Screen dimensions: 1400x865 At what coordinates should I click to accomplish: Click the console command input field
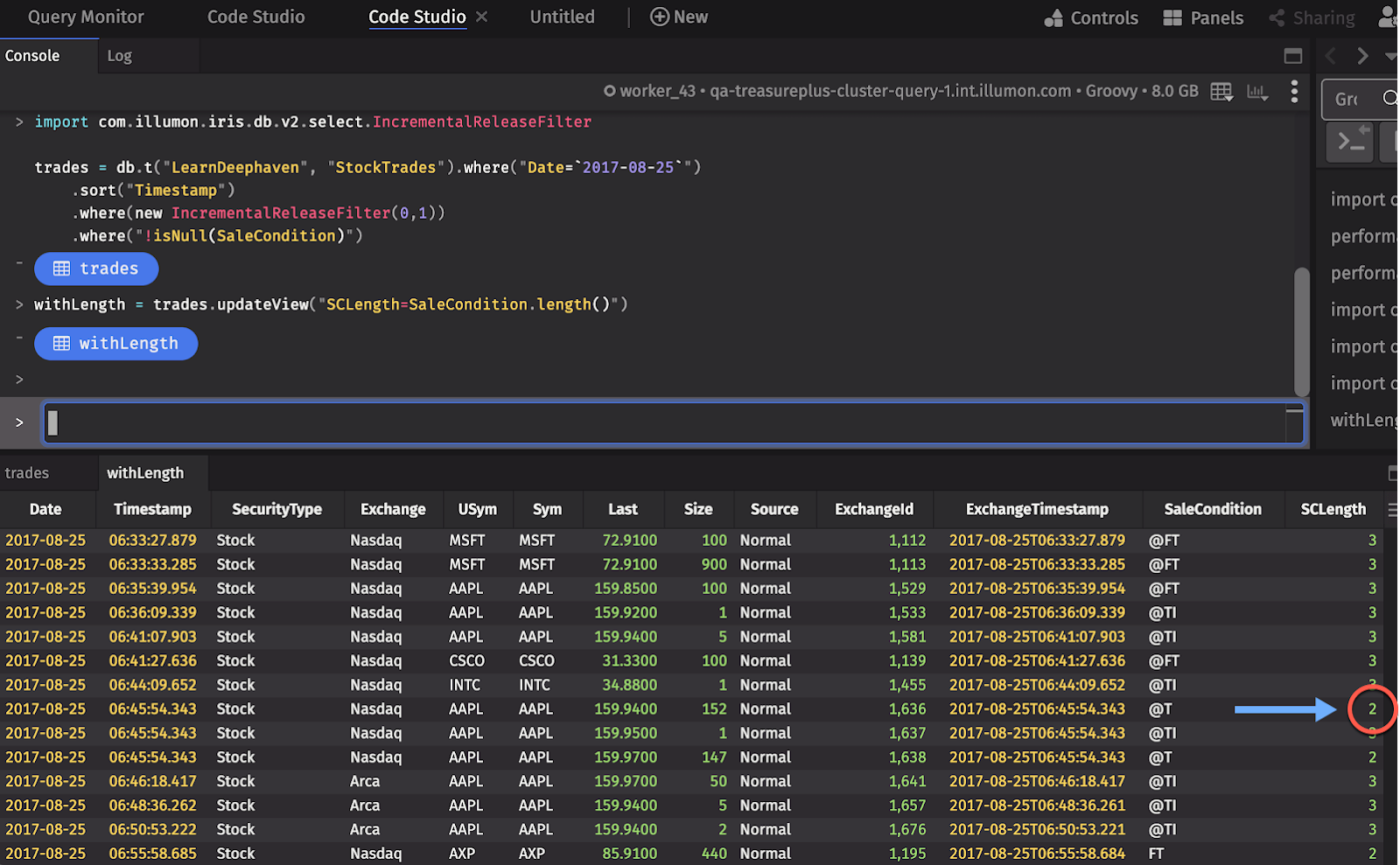(x=665, y=423)
